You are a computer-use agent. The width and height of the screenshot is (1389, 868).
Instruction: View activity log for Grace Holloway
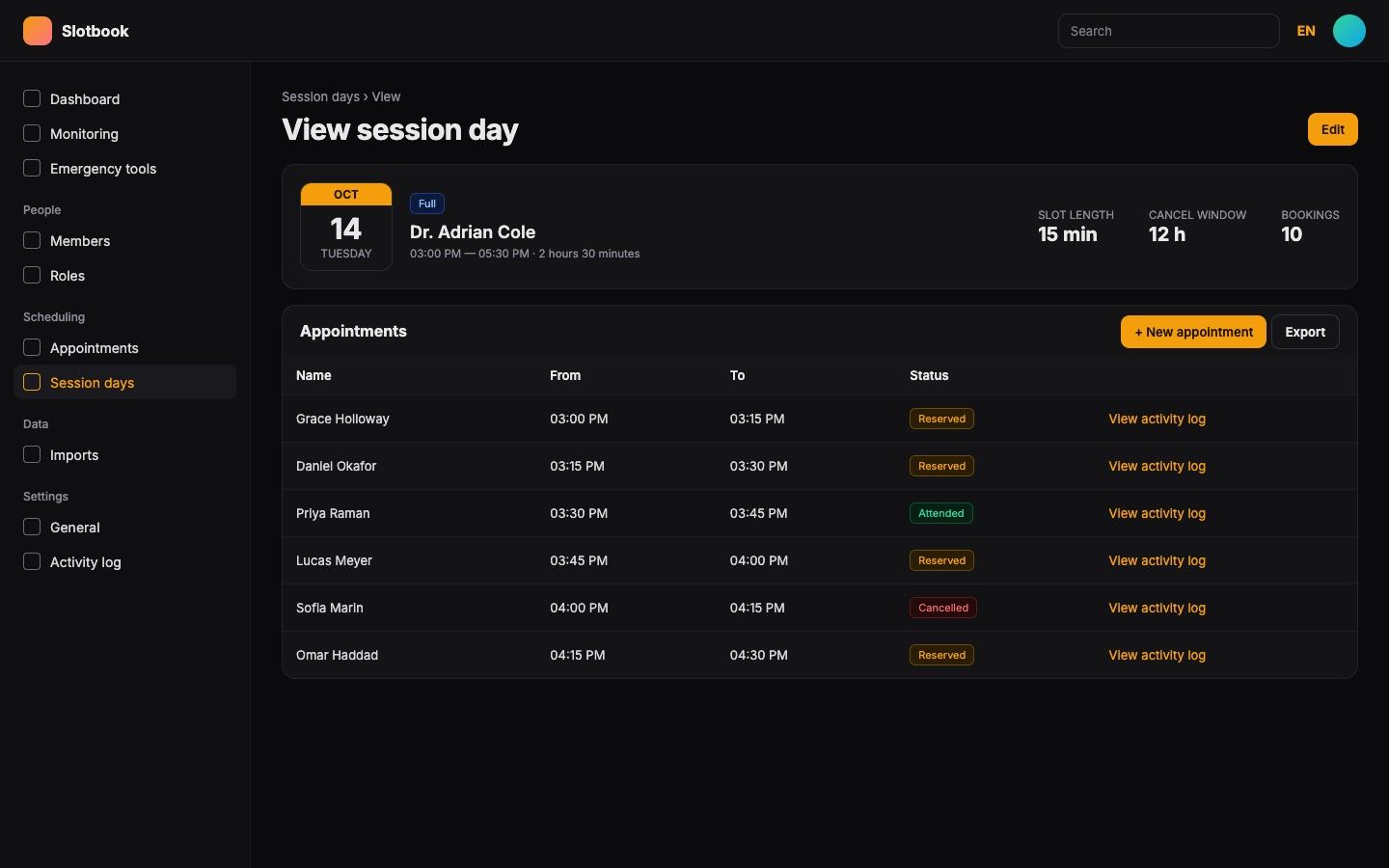click(x=1157, y=419)
